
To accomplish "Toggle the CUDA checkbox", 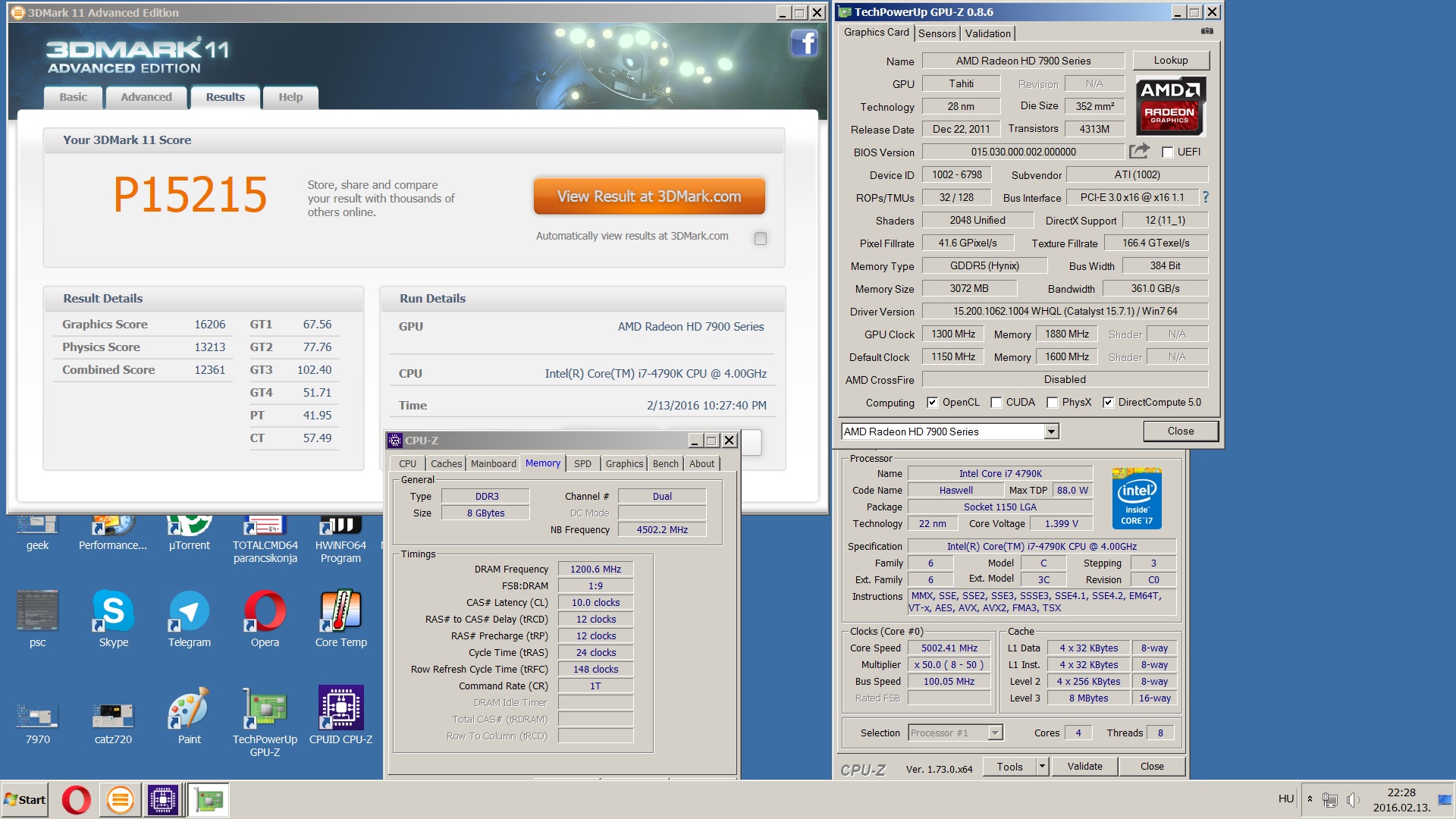I will (996, 402).
